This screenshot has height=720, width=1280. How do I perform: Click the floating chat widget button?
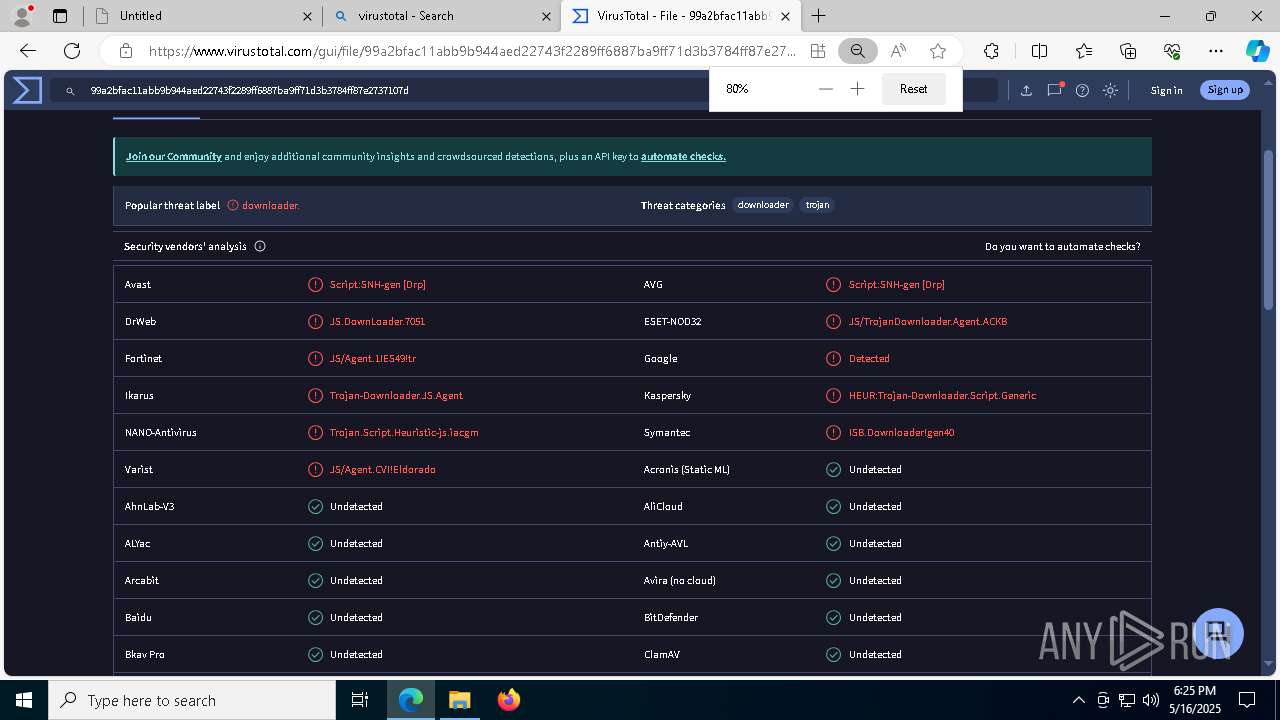click(1216, 632)
